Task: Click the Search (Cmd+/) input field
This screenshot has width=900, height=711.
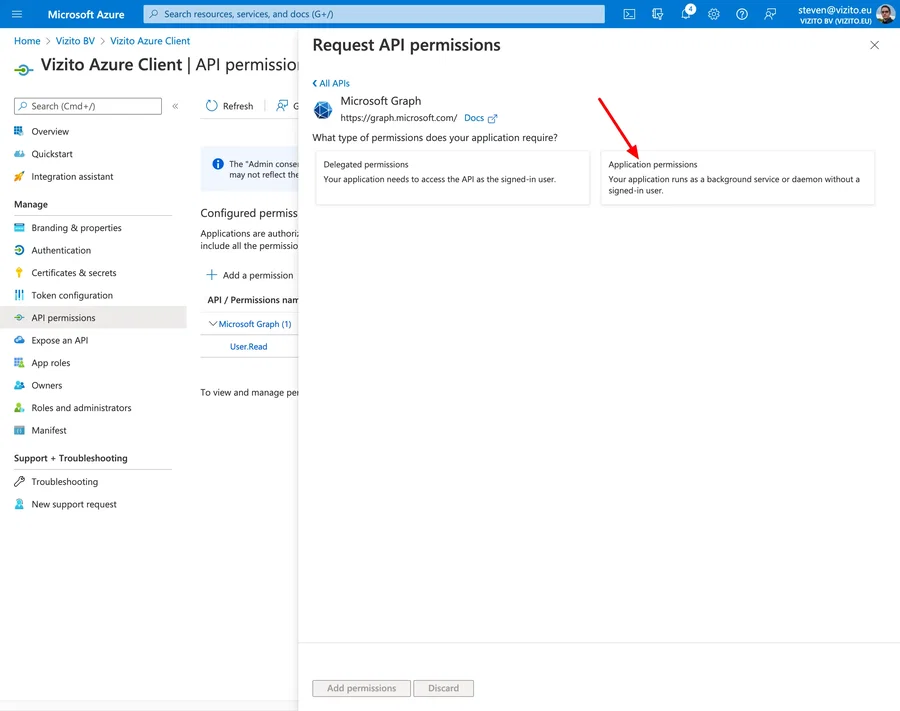Action: pyautogui.click(x=88, y=106)
